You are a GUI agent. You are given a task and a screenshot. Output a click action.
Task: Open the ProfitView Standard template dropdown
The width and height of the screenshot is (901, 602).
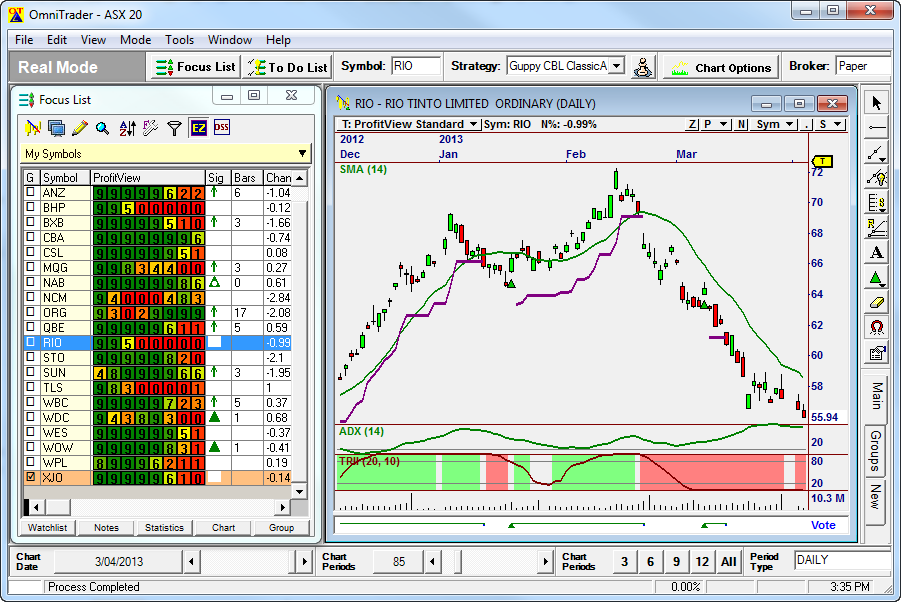[x=473, y=124]
